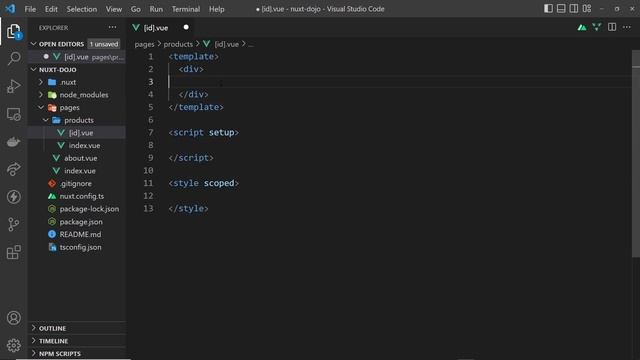Open the Live Share view
The height and width of the screenshot is (360, 640).
[x=13, y=169]
